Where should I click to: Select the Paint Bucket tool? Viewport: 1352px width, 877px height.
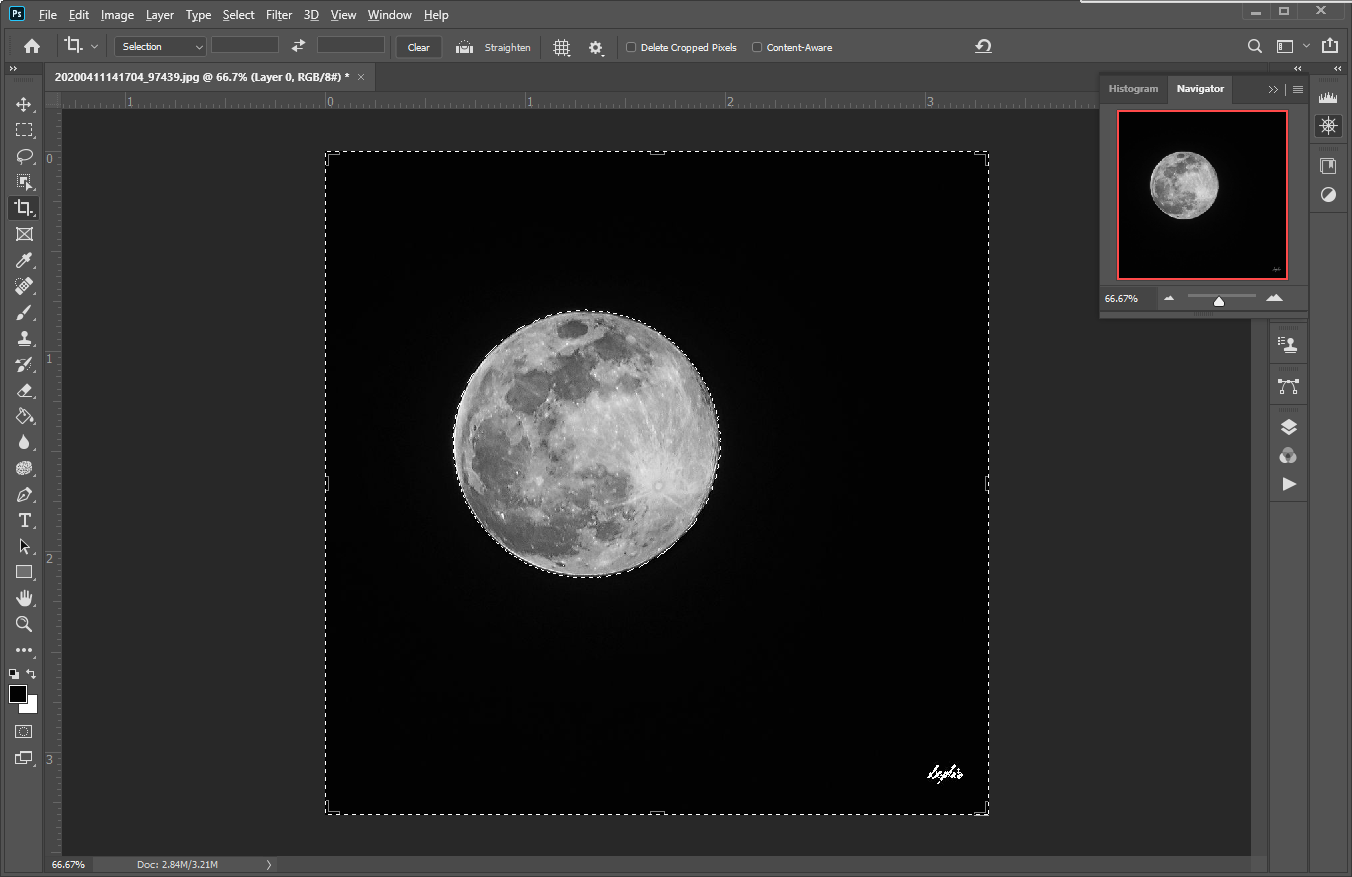click(24, 416)
